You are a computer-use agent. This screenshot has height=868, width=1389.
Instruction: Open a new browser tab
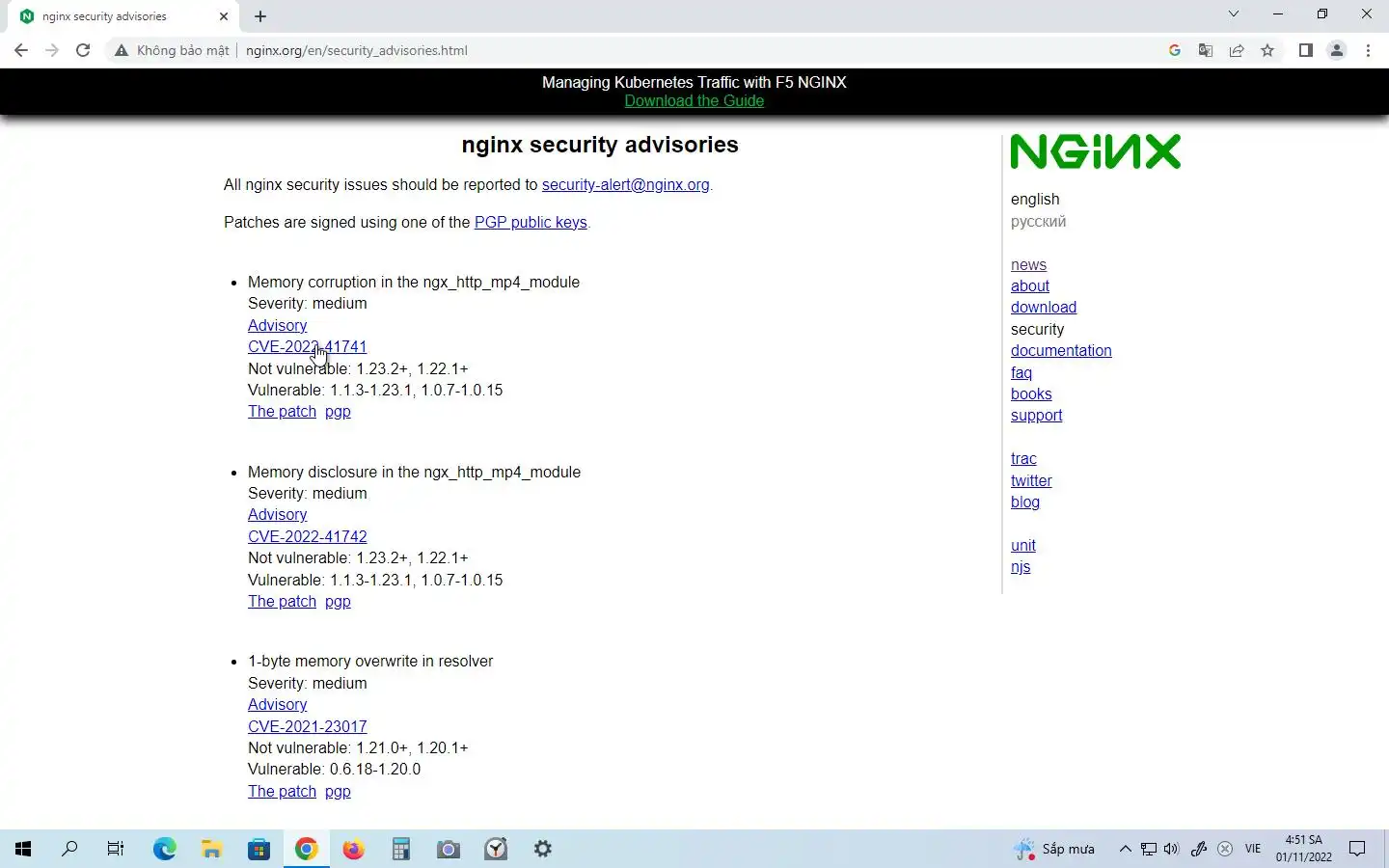[260, 16]
